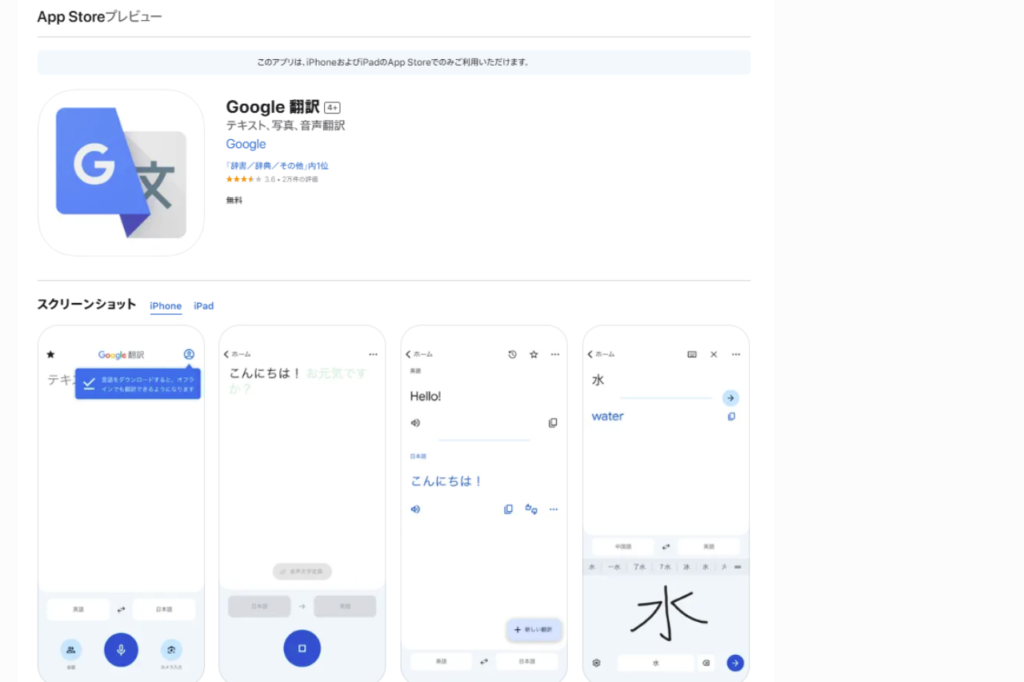Switch to the iPad screenshots tab
The image size is (1024, 682).
coord(204,306)
